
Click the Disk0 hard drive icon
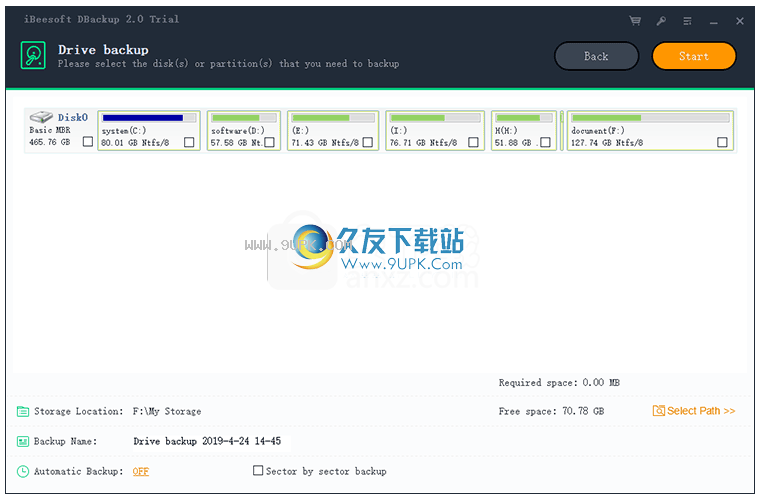[x=41, y=117]
